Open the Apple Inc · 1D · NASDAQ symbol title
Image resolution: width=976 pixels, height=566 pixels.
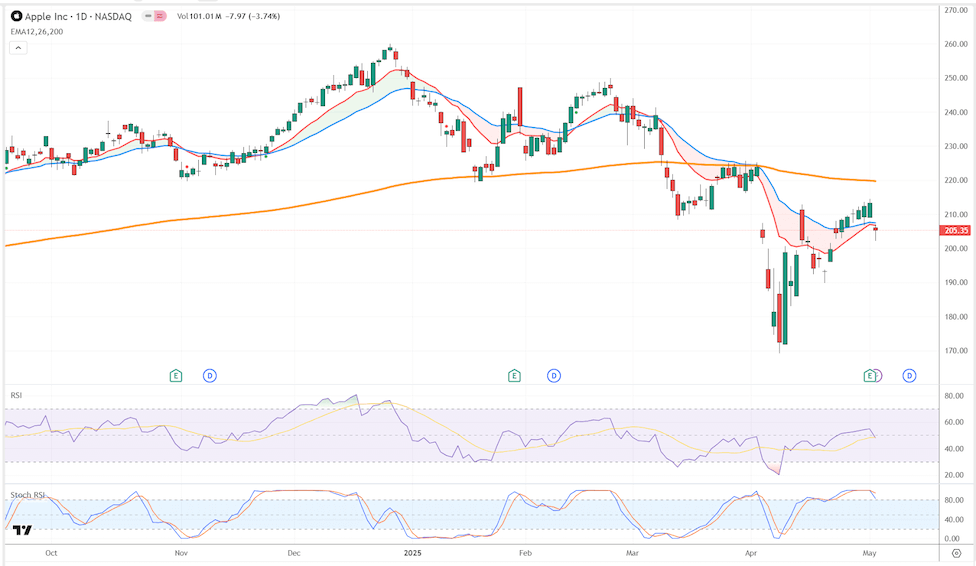[x=78, y=17]
